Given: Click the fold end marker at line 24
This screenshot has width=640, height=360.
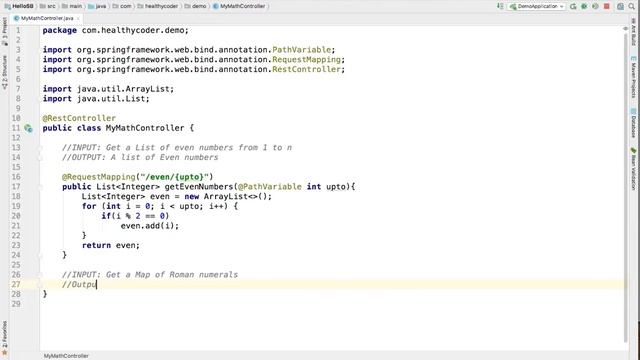Looking at the screenshot, I should click(40, 255).
